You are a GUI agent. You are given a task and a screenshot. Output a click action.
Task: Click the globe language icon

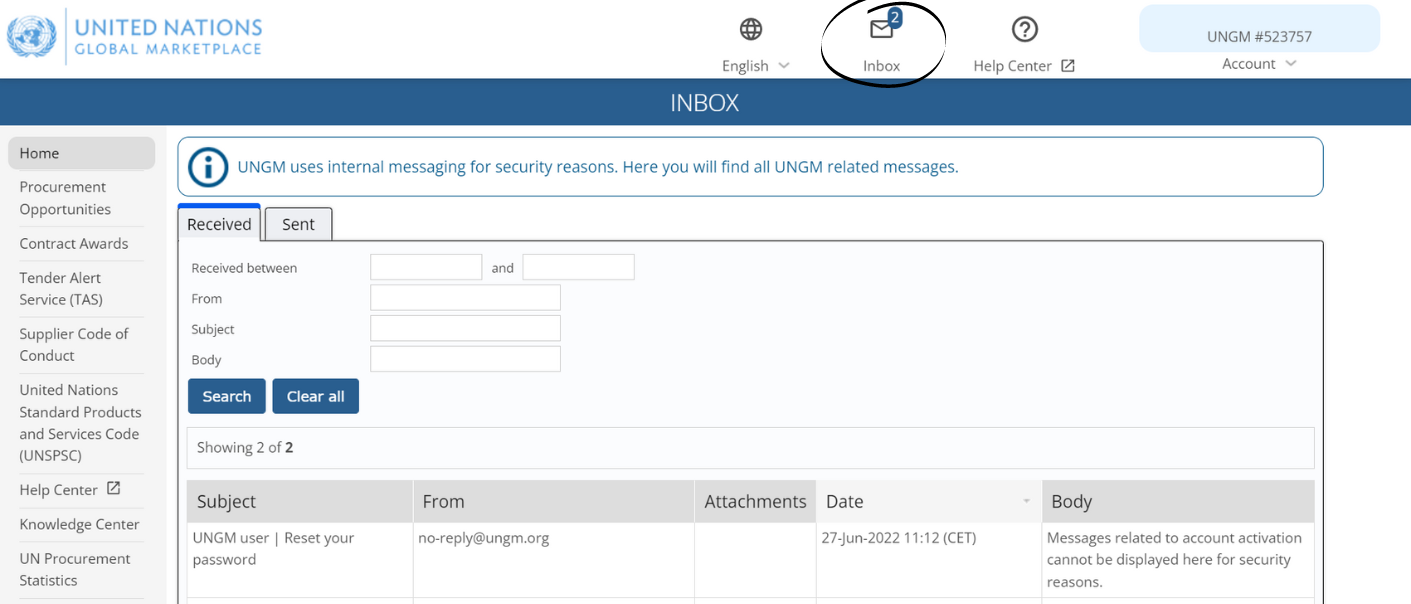[x=751, y=29]
